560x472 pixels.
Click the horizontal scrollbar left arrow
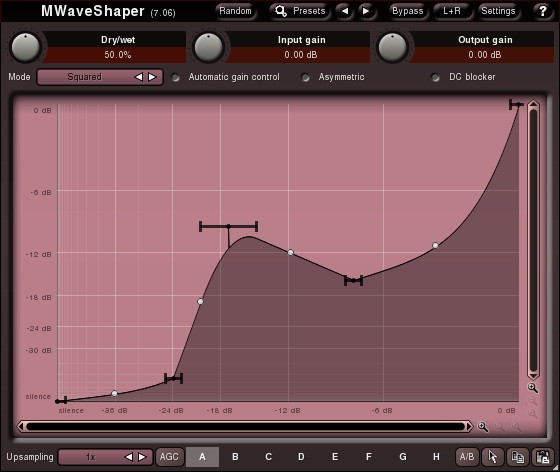click(x=21, y=426)
